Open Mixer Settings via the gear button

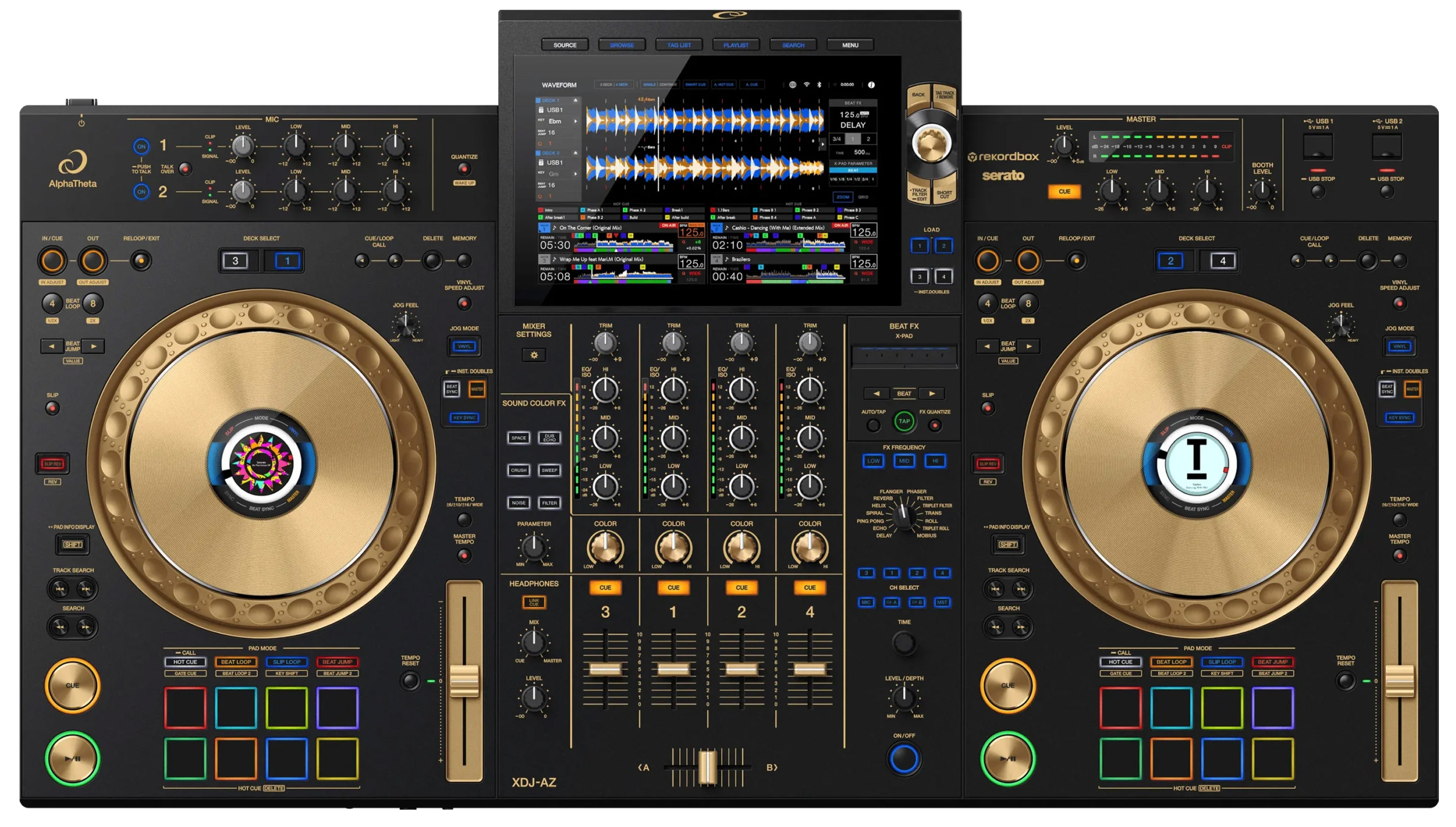click(534, 355)
